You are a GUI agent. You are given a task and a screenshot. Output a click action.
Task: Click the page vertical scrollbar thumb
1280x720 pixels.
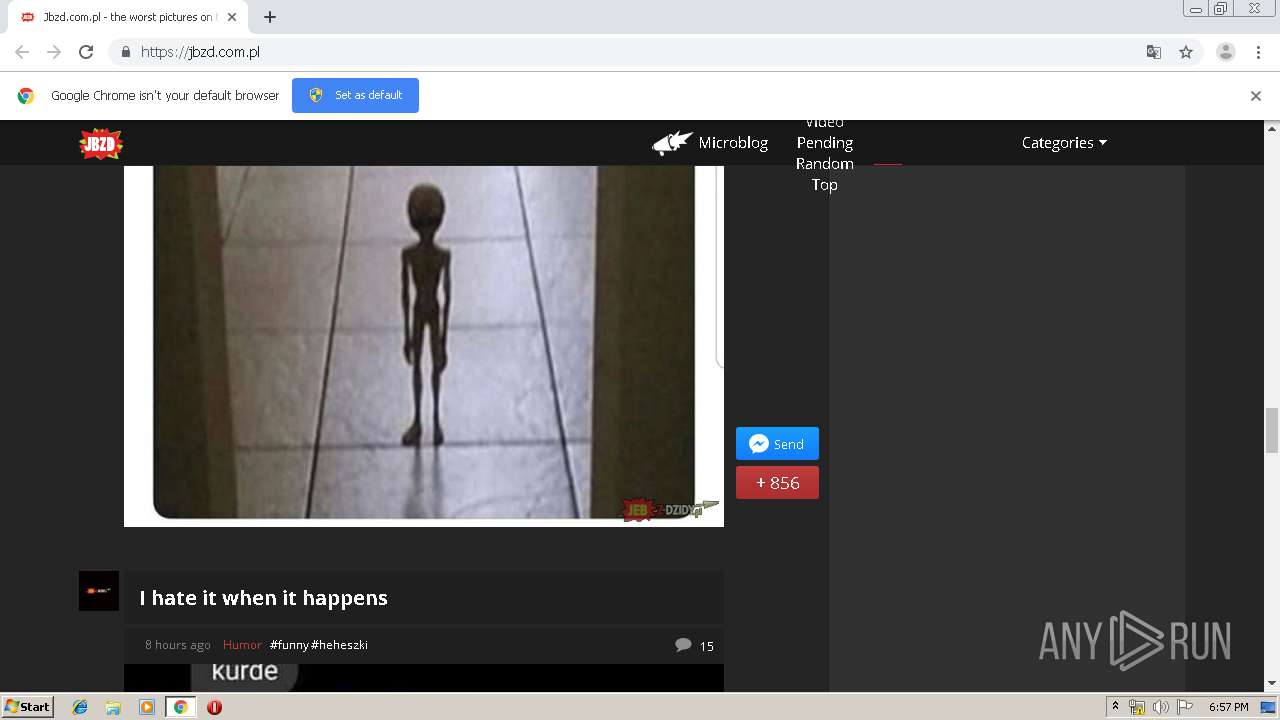(1272, 430)
